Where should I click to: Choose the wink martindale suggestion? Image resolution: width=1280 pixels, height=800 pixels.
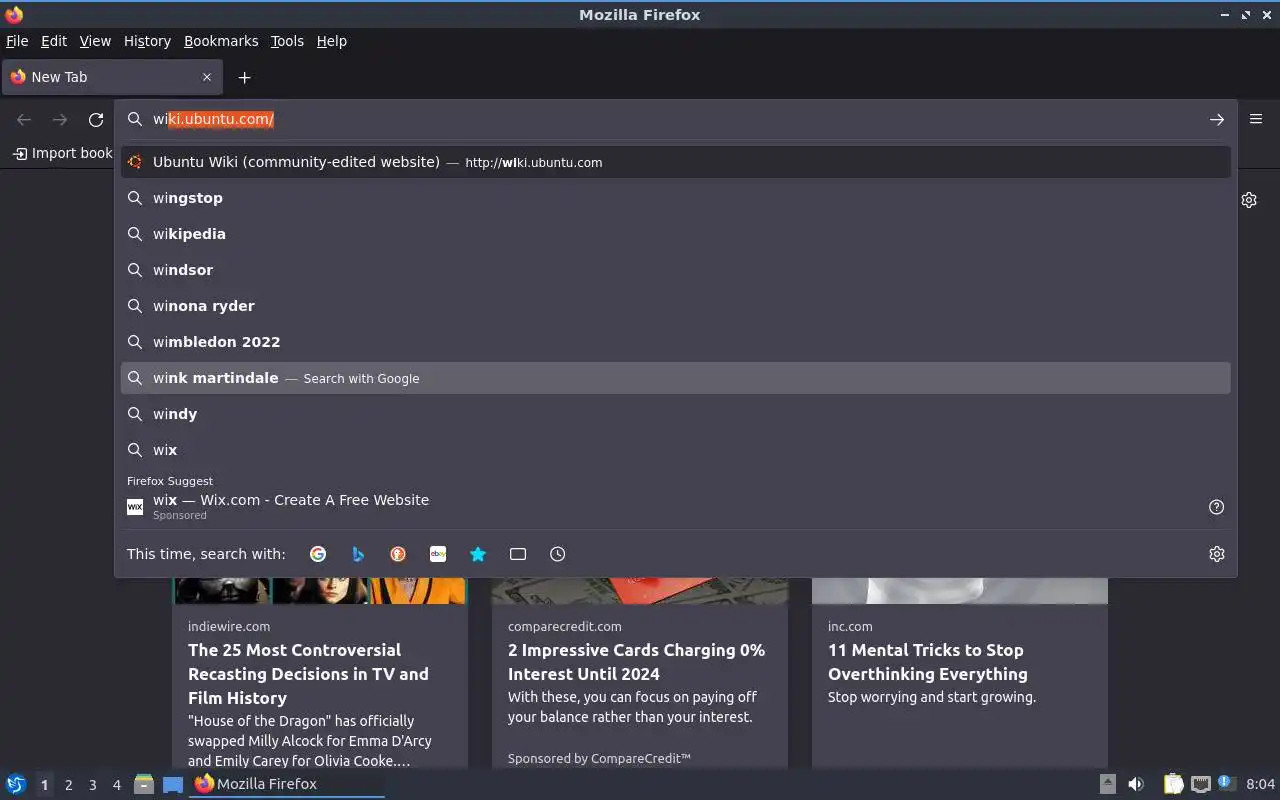point(675,378)
